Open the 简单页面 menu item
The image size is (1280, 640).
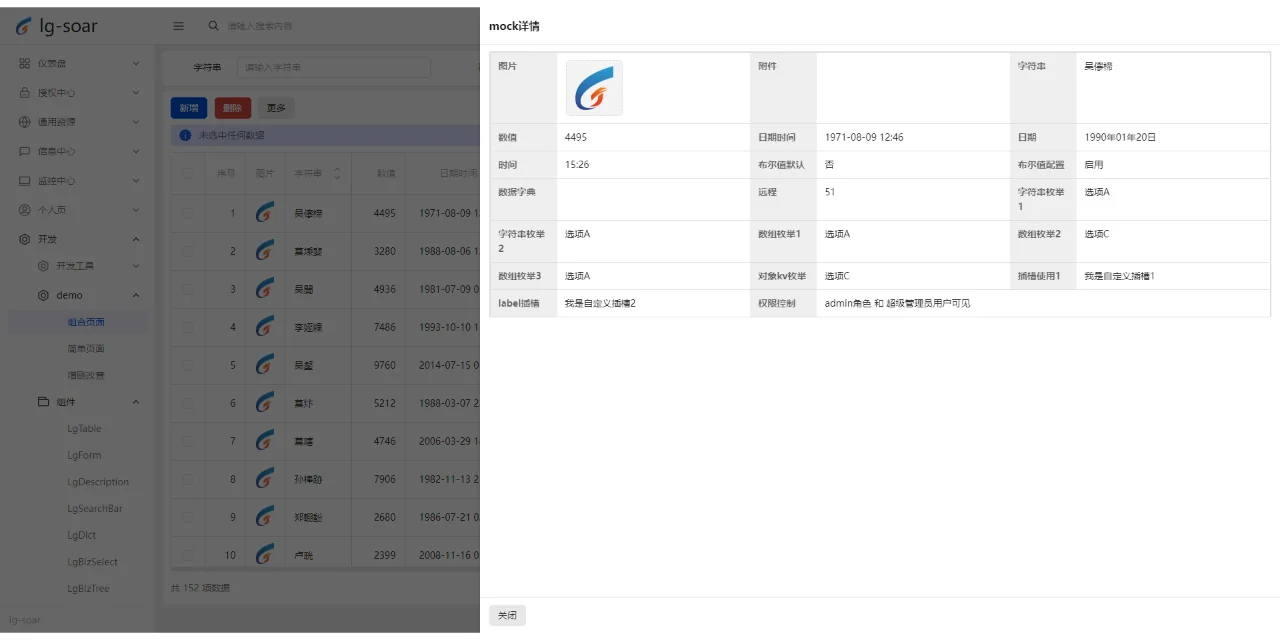[78, 349]
